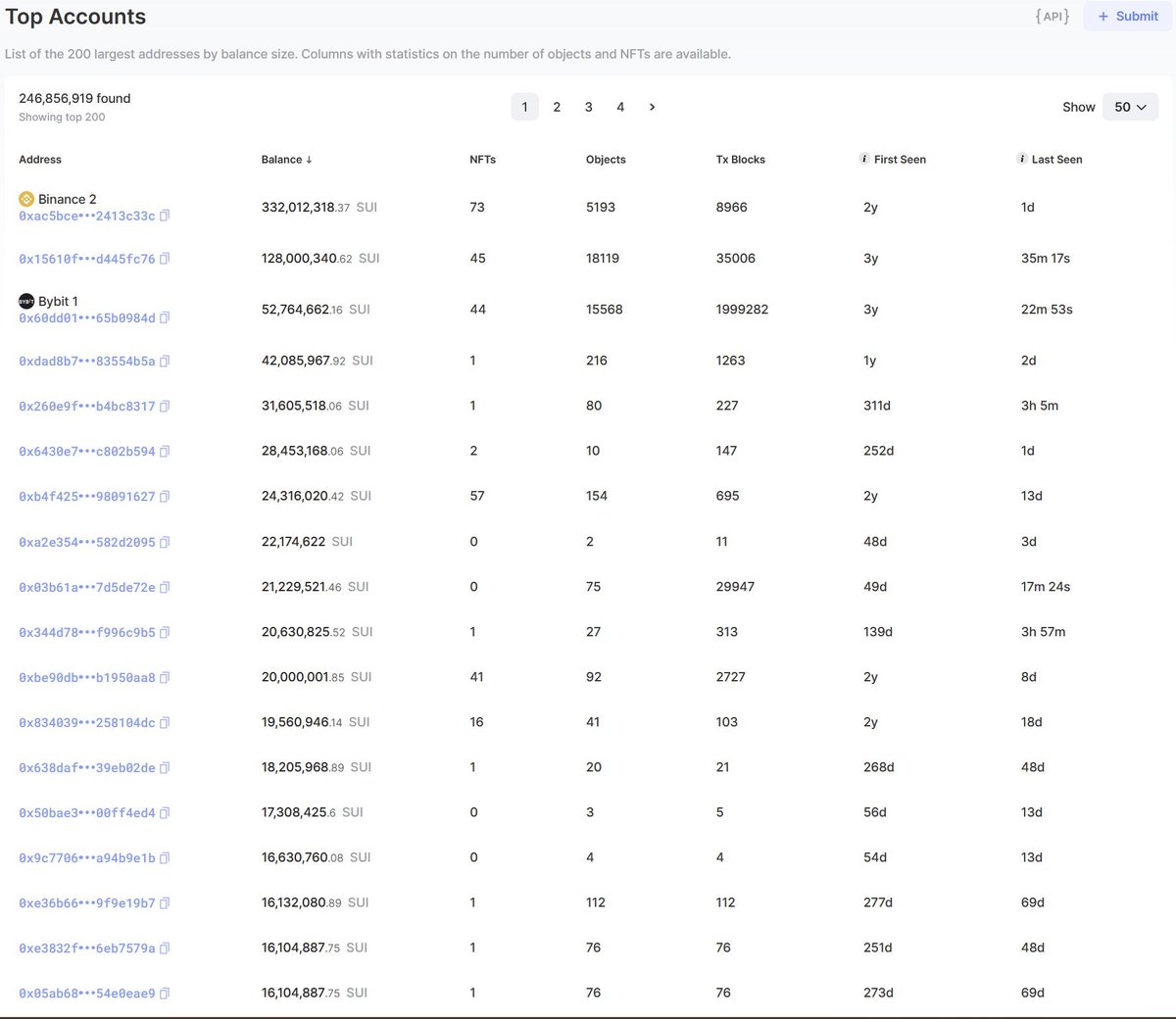
Task: Open address link 0x6430e7•••c802b594
Action: pyautogui.click(x=86, y=452)
